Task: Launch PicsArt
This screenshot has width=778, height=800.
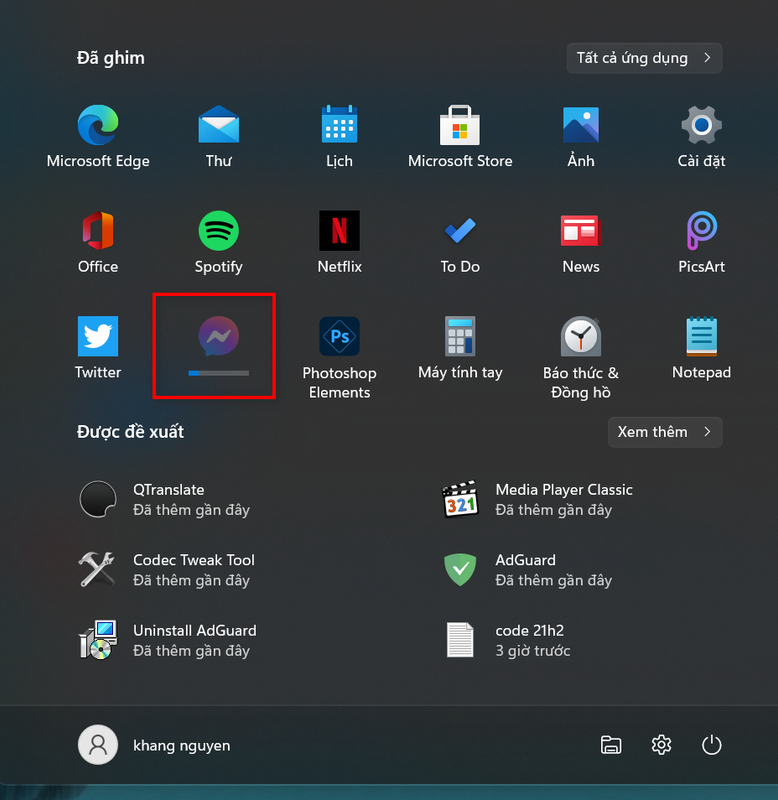Action: pyautogui.click(x=701, y=243)
